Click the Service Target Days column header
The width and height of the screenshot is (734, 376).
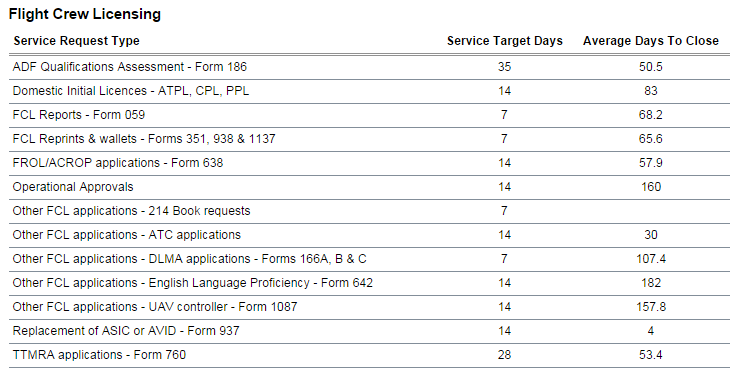[505, 41]
